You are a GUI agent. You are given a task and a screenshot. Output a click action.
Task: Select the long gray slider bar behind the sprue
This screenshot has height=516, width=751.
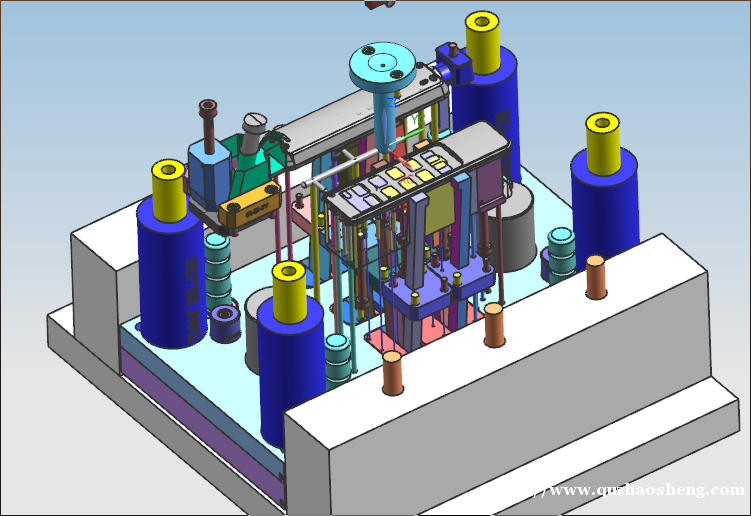coord(364,115)
